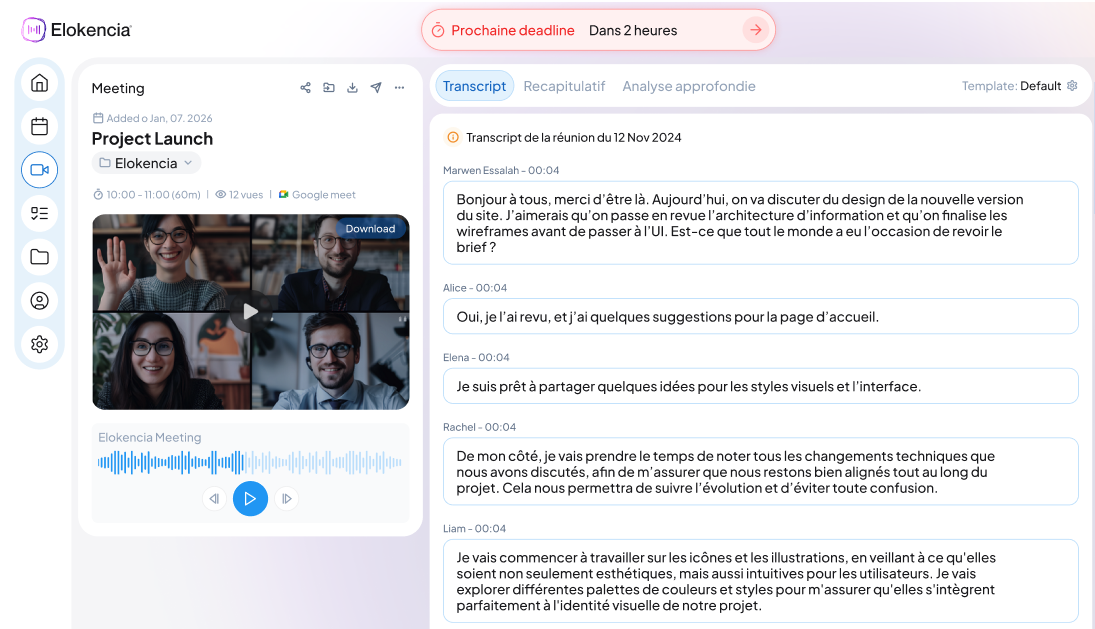Send the meeting with paper plane icon
This screenshot has width=1095, height=629.
[x=376, y=87]
